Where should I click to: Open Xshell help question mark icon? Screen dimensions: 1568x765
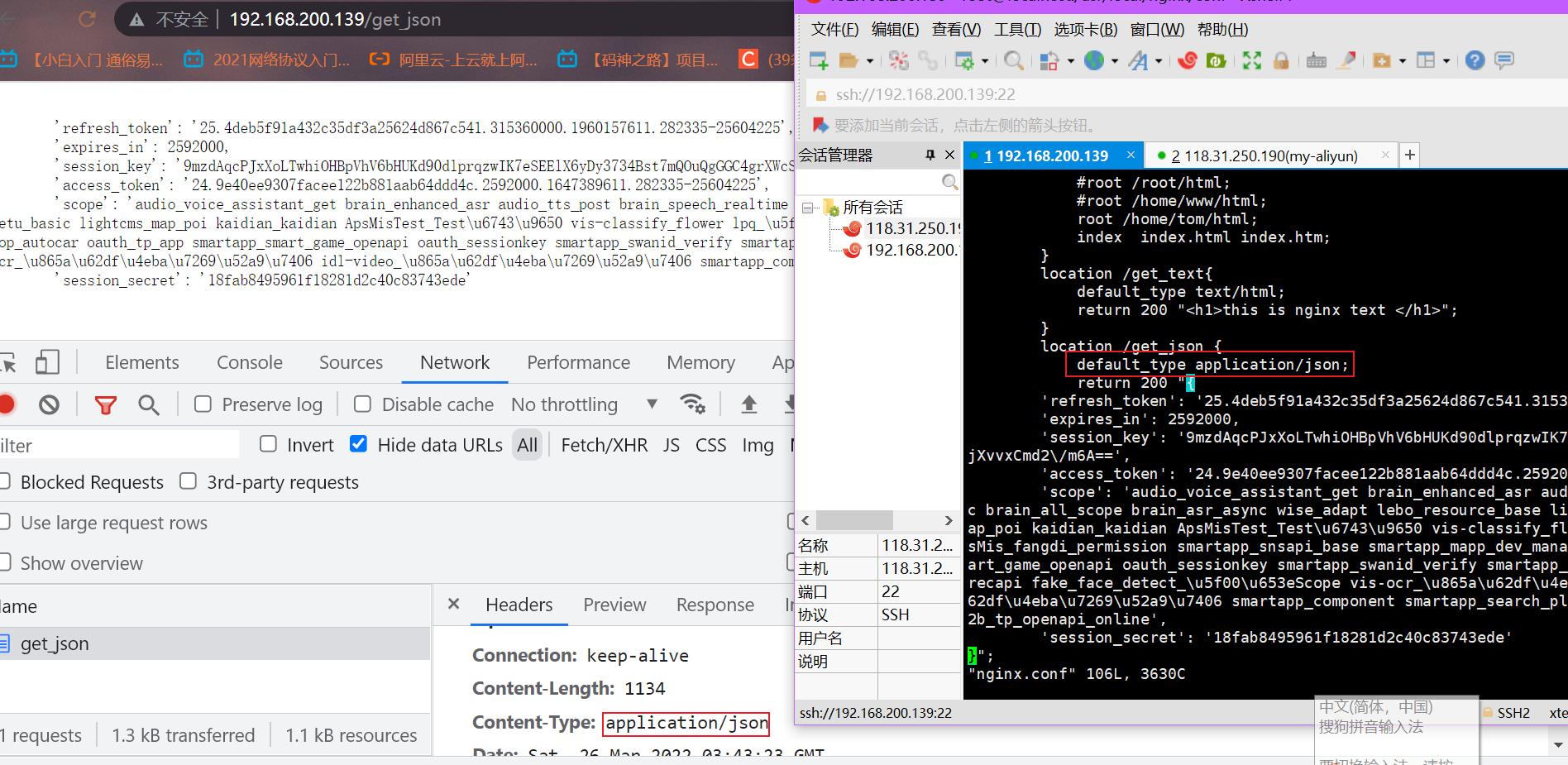coord(1475,60)
